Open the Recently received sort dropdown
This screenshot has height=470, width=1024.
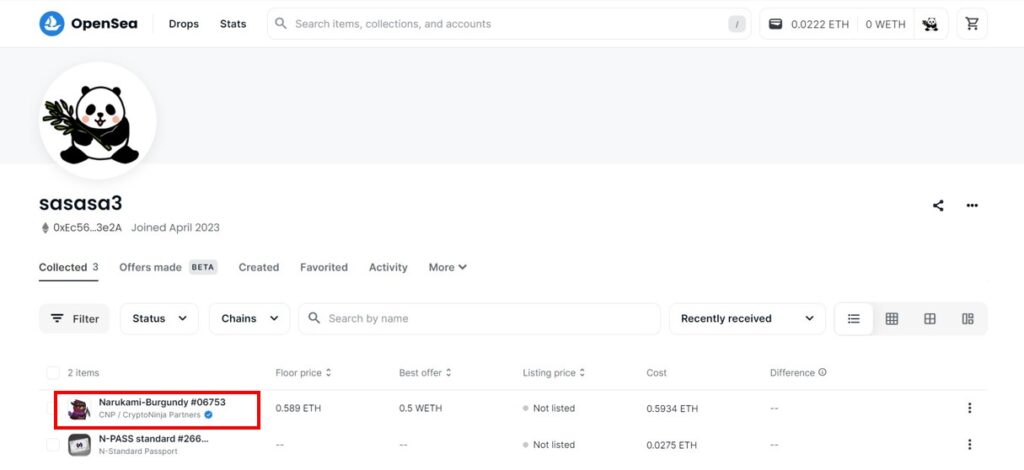click(x=747, y=319)
